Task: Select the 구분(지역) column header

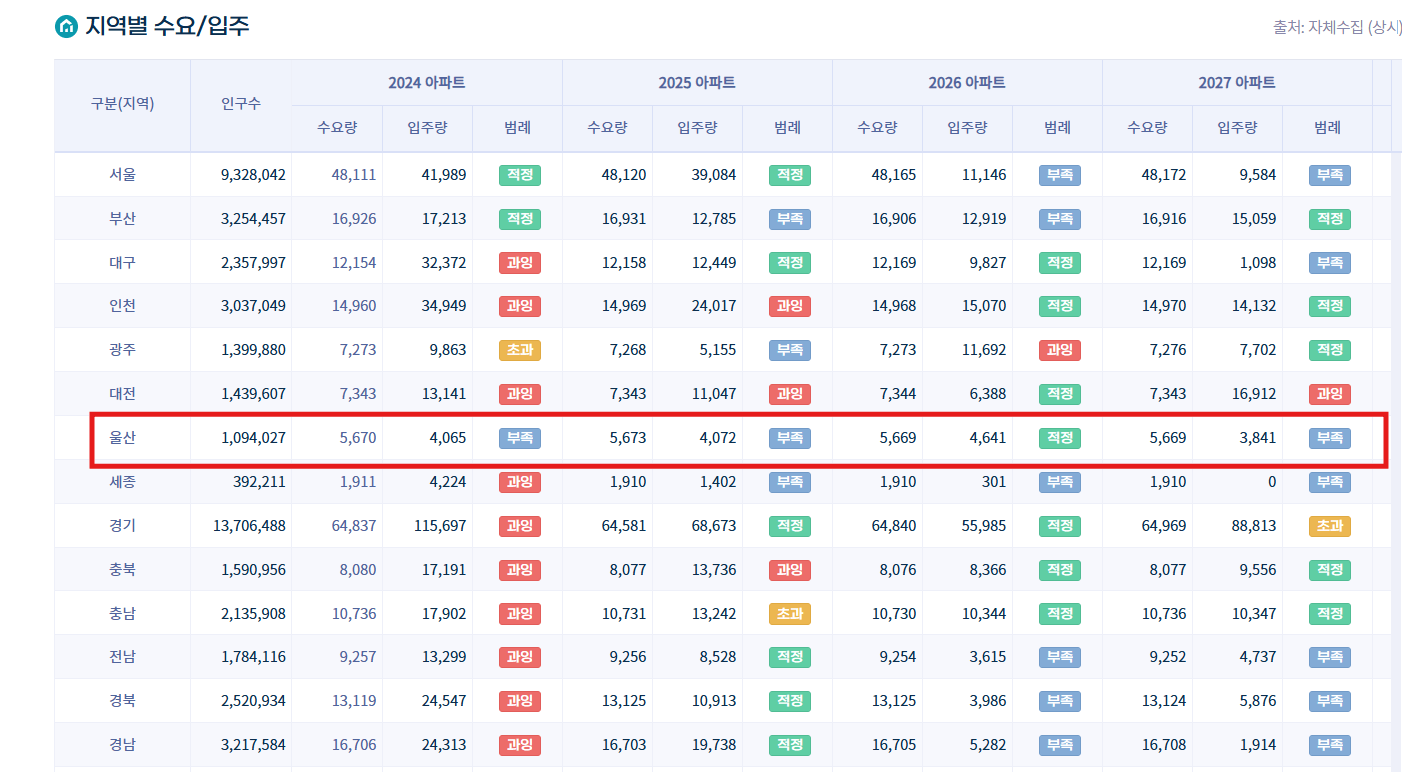Action: (x=122, y=104)
